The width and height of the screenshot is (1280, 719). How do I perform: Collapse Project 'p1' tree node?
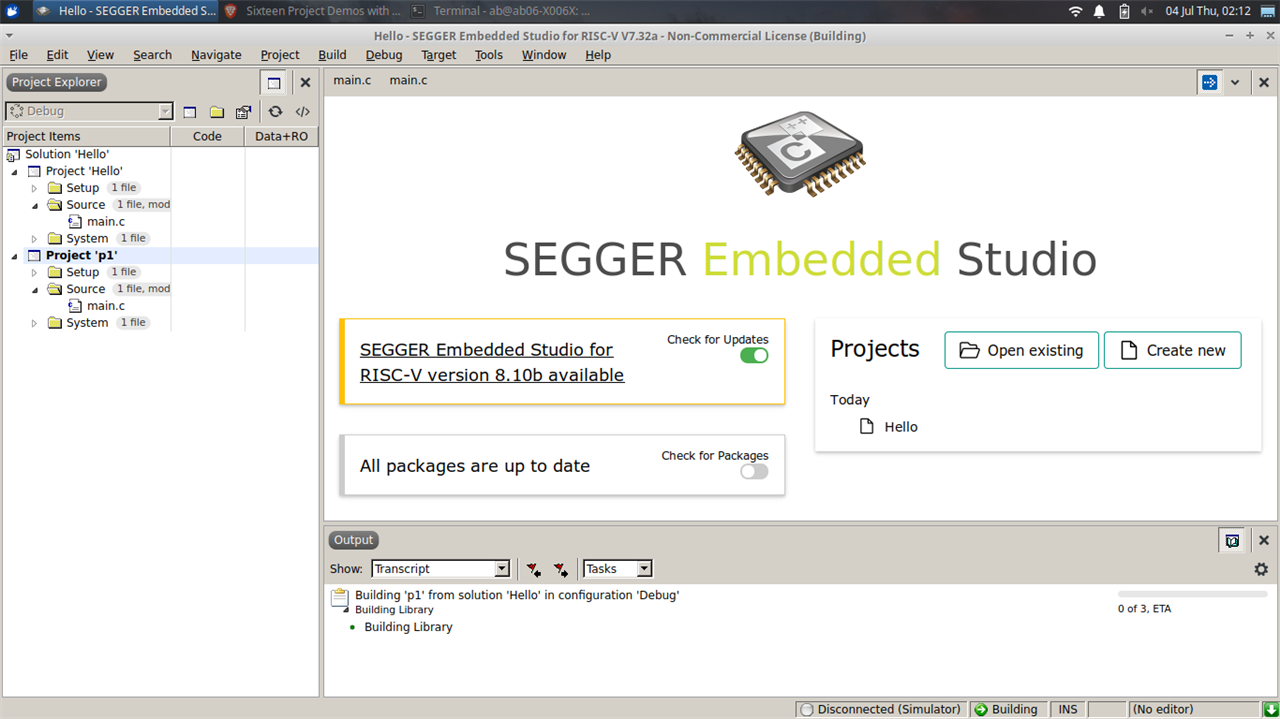click(14, 256)
